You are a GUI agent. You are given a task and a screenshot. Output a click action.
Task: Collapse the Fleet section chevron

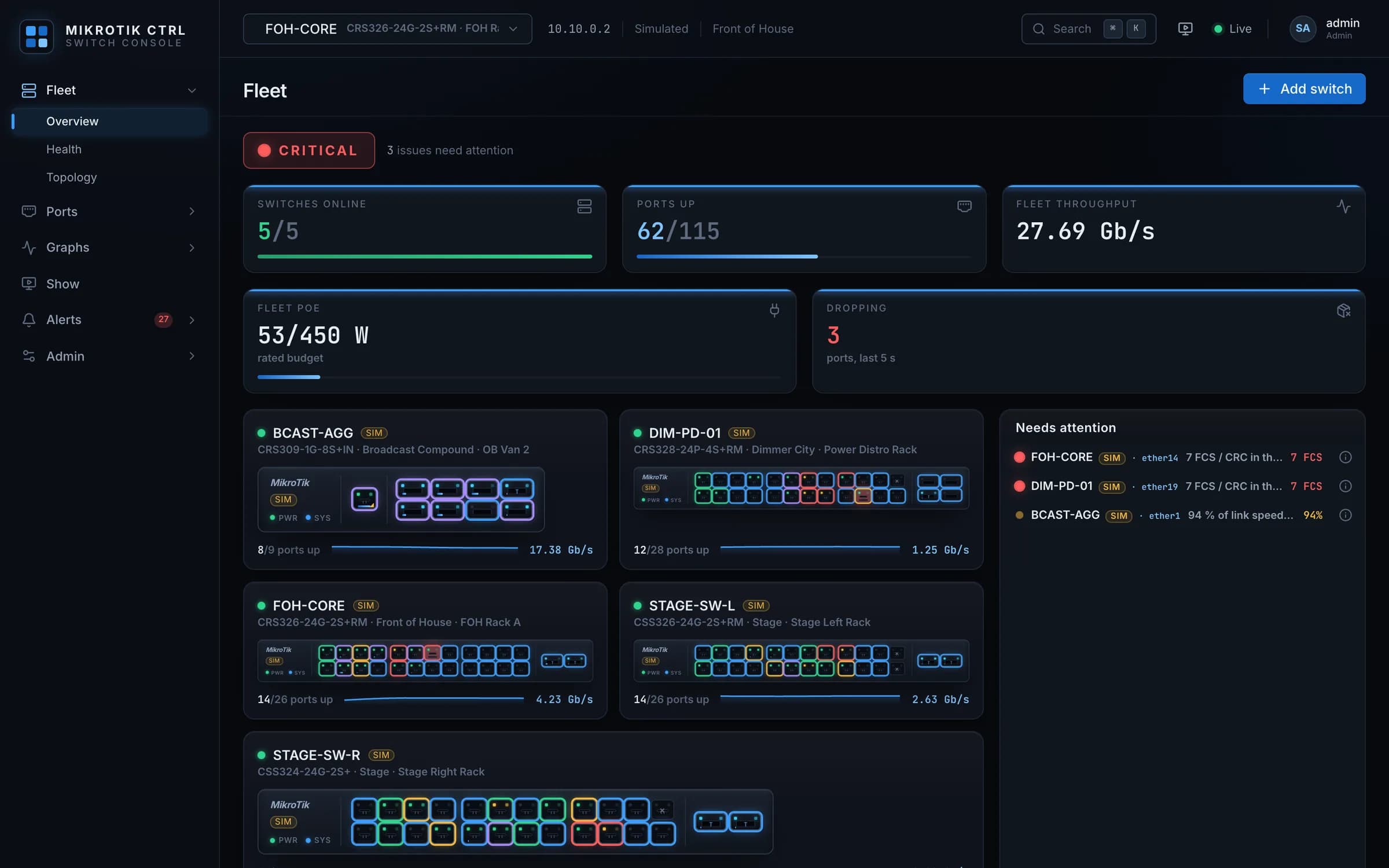pos(192,90)
